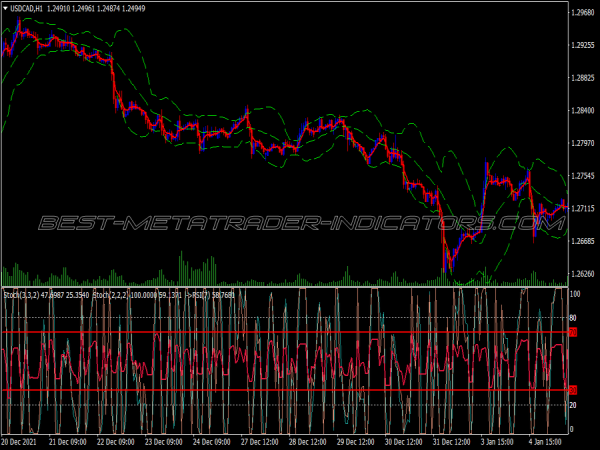Click the 20 Dec 2021 date label
Image resolution: width=600 pixels, height=450 pixels.
tap(19, 442)
